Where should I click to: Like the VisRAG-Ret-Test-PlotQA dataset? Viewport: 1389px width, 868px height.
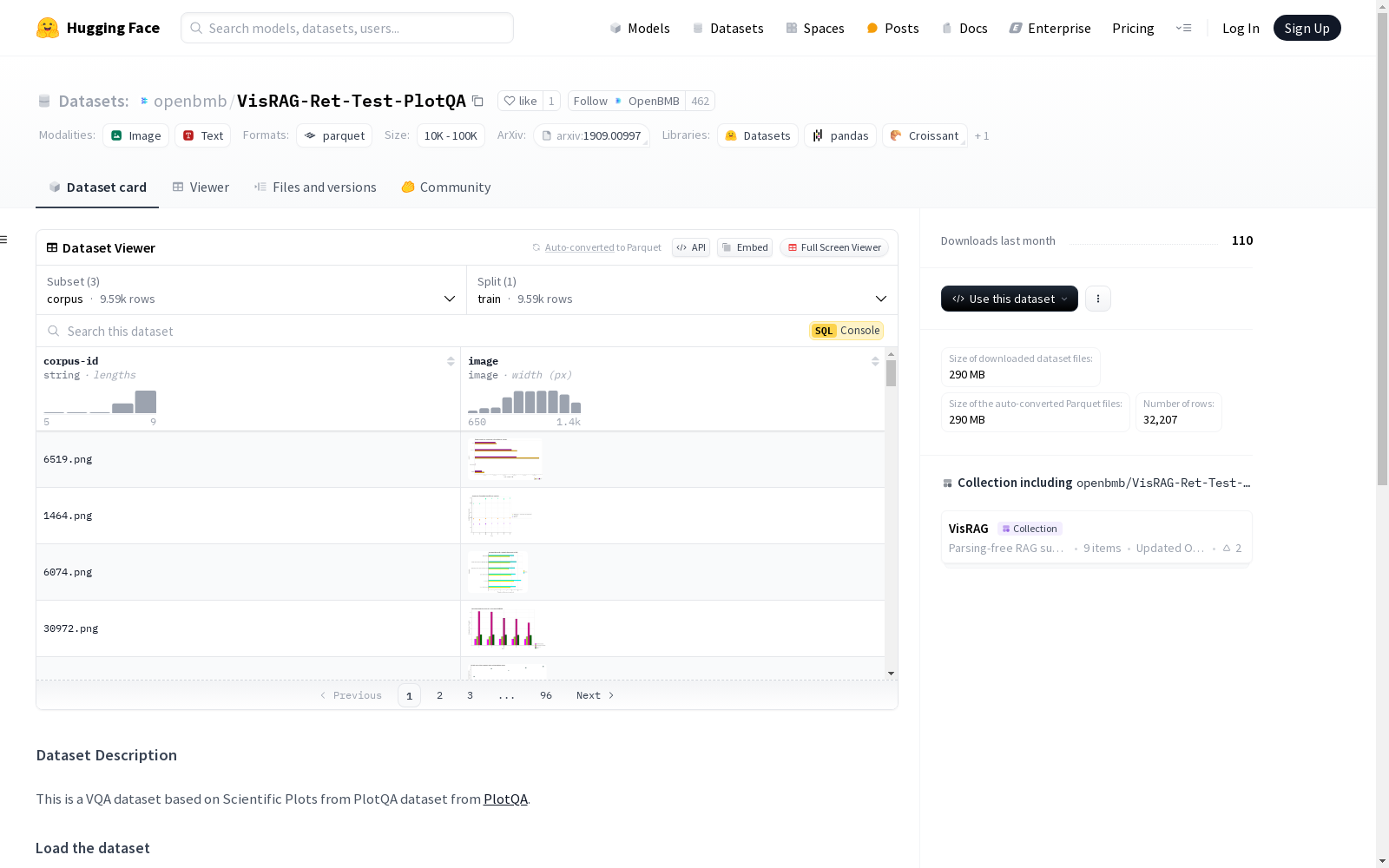(521, 101)
